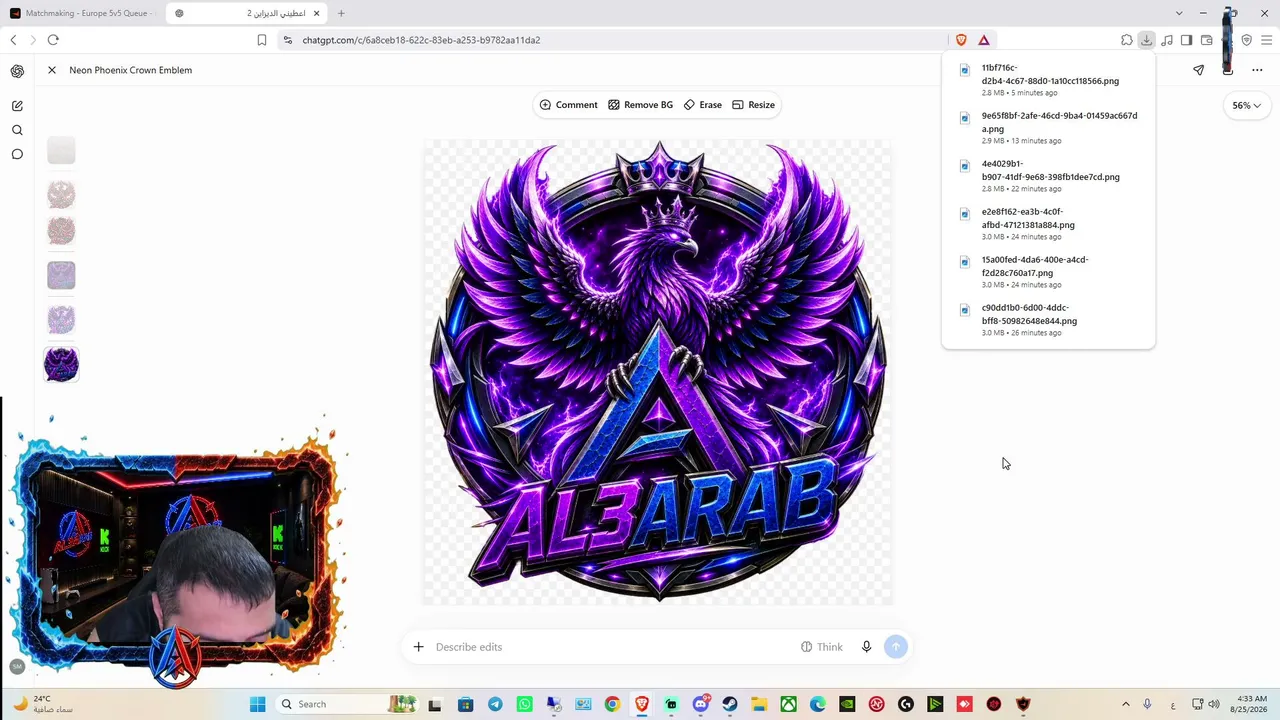1280x720 pixels.
Task: Click the chatgpt.com address bar URL
Action: coord(421,40)
